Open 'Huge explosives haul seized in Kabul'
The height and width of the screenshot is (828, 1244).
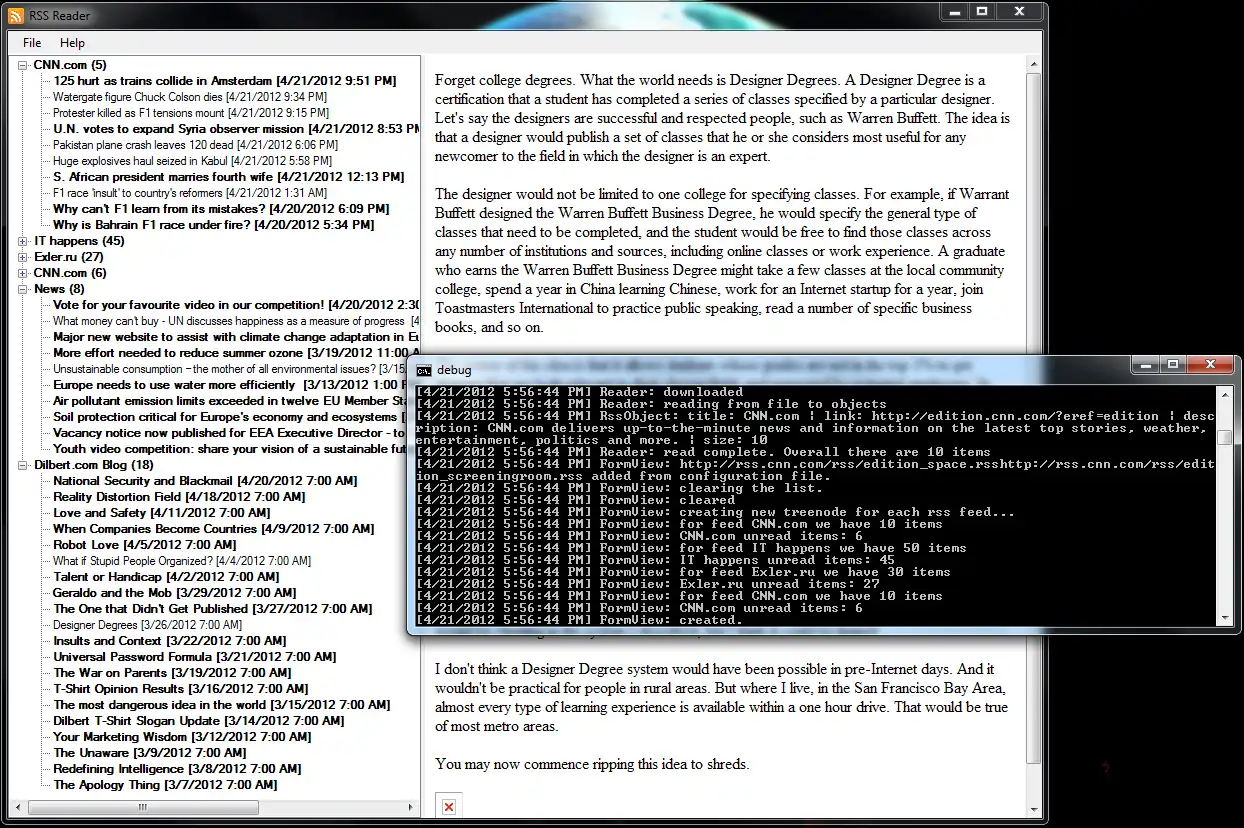click(192, 161)
